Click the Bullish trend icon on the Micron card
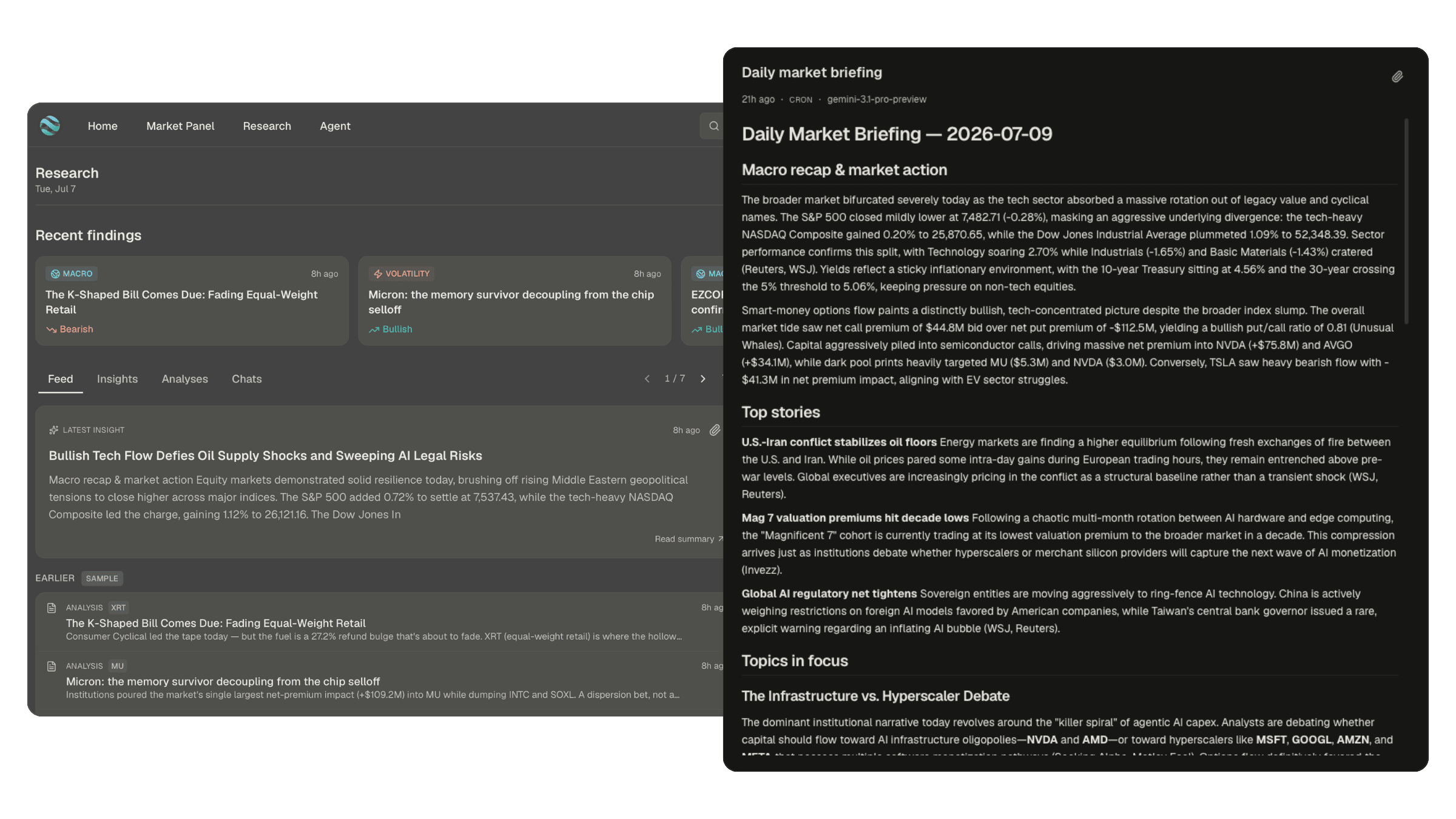 pos(374,329)
